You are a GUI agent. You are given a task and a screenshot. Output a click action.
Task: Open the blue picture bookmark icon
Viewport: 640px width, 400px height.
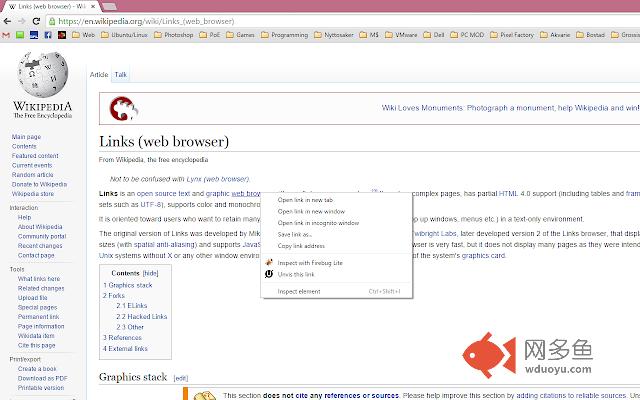point(34,35)
